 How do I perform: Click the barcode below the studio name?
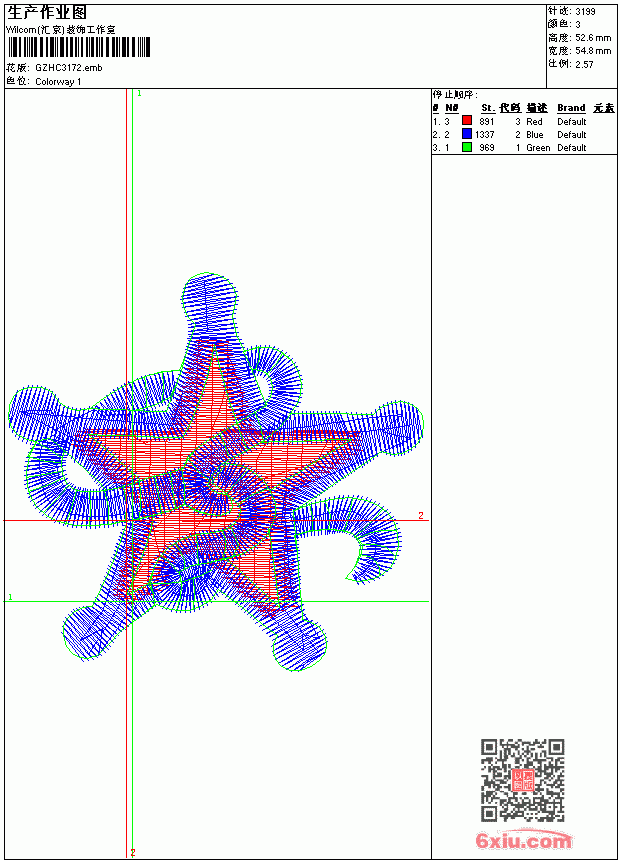(78, 47)
